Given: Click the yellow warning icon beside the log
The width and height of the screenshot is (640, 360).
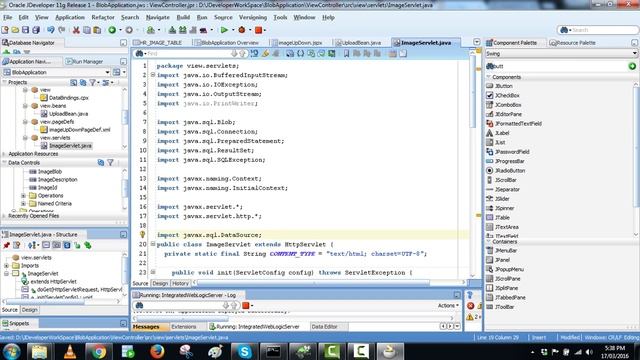Looking at the screenshot, I should tap(470, 317).
